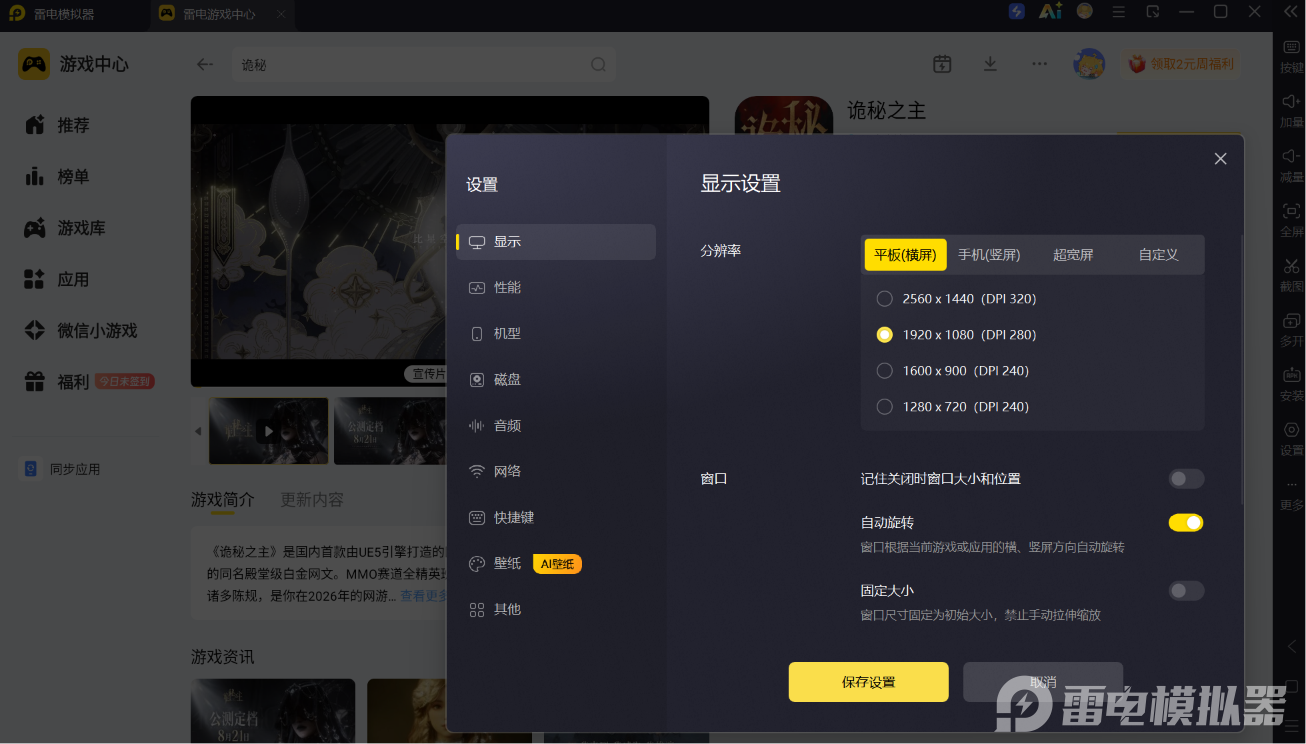
Task: Close the 雷电游戏中心 title tab
Action: pos(281,15)
